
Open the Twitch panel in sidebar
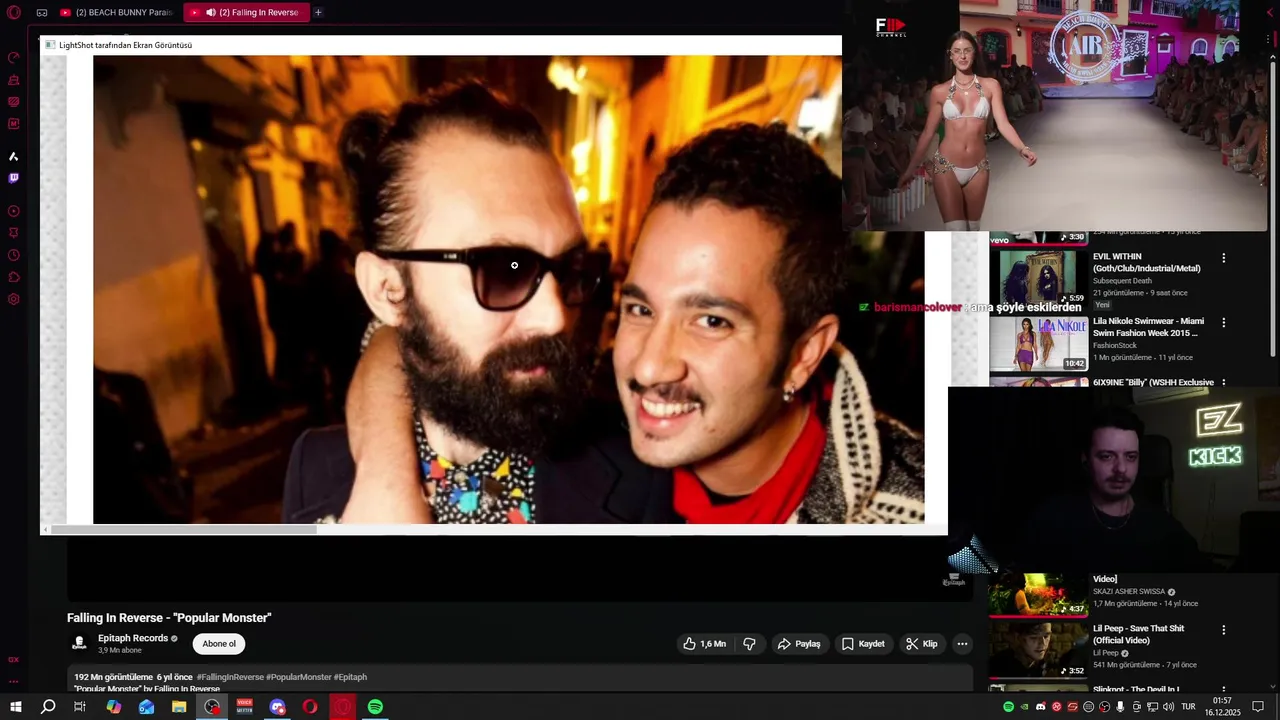[x=14, y=178]
